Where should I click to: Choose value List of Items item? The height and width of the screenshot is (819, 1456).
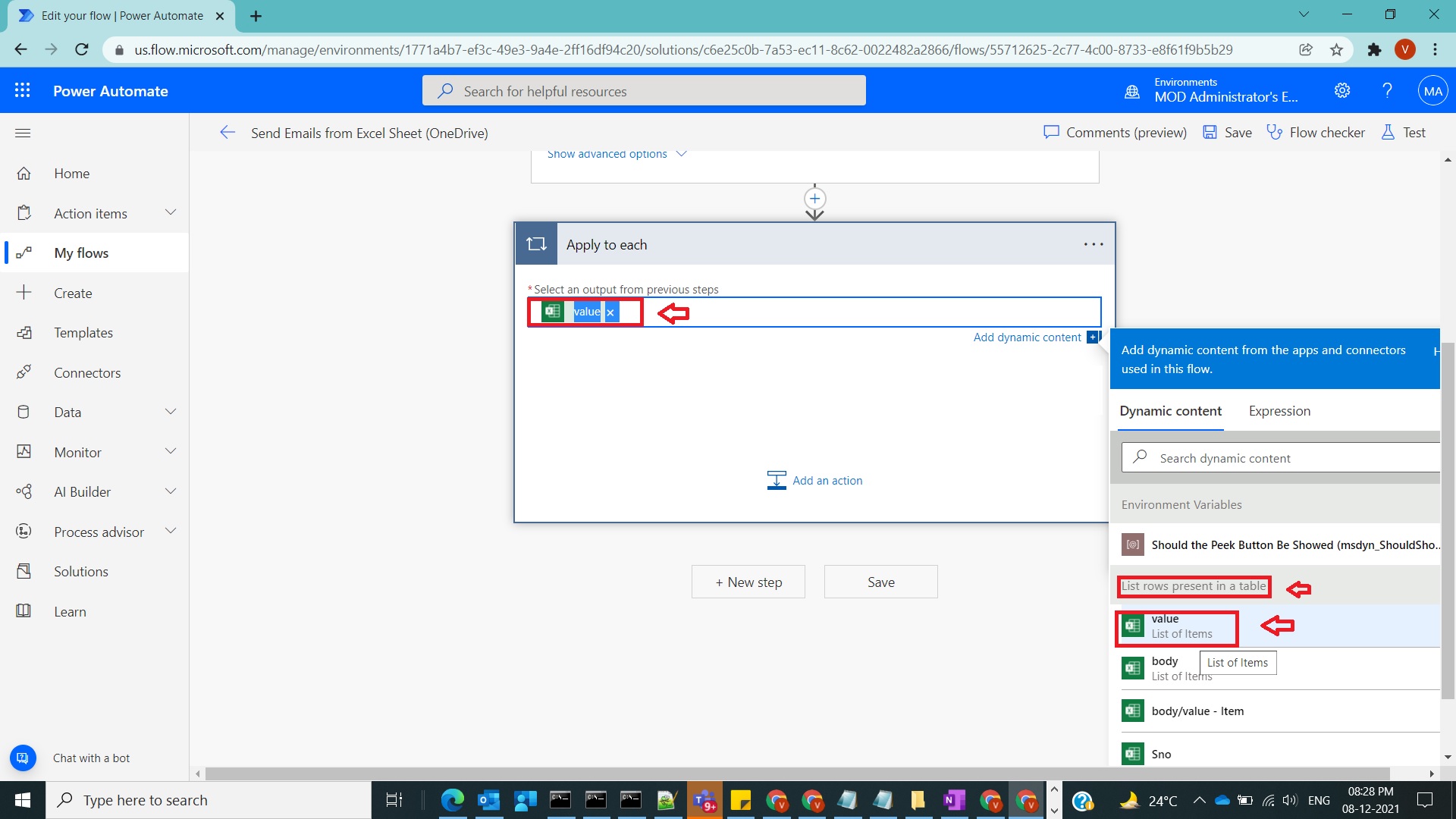[1176, 626]
